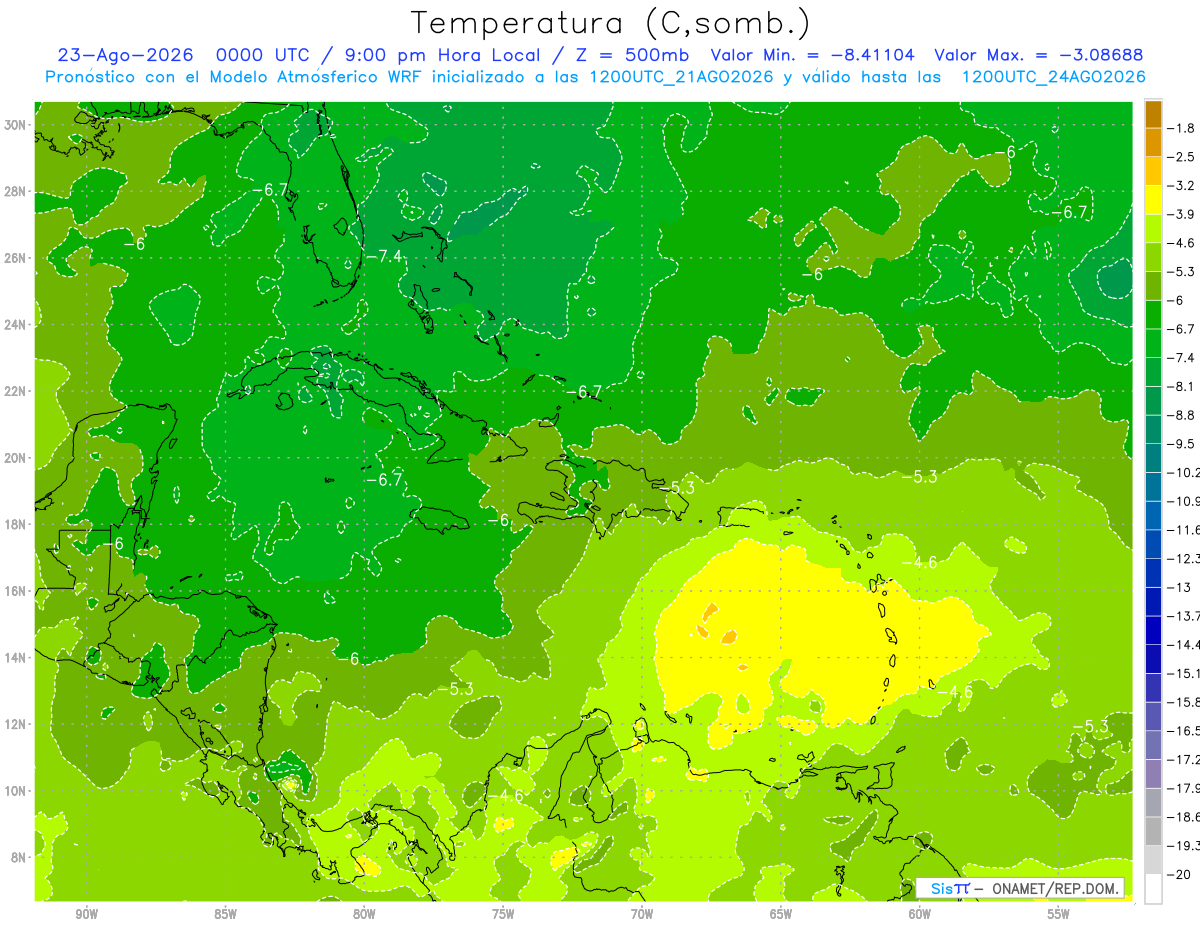The height and width of the screenshot is (927, 1200).
Task: Click the "70W" longitude axis label
Action: point(642,914)
